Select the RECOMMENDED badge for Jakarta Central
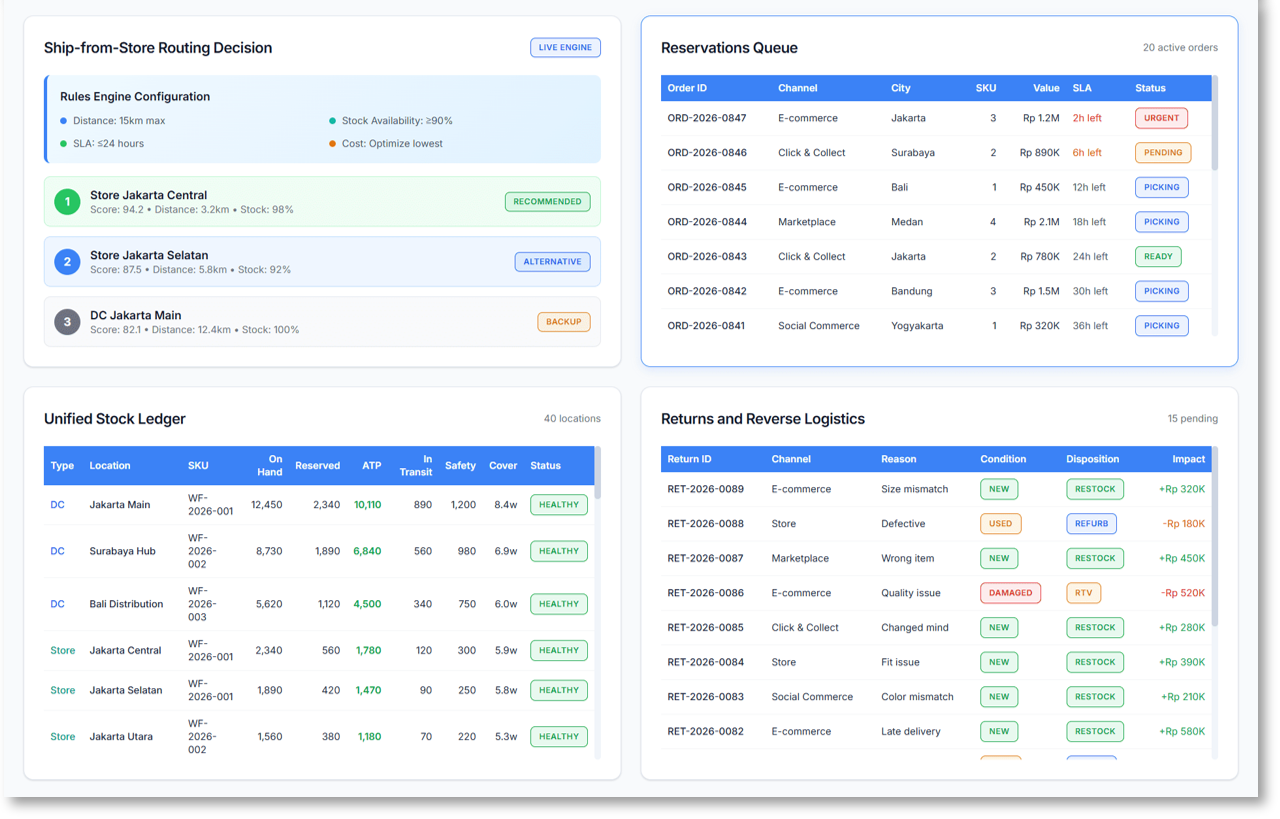The height and width of the screenshot is (819, 1280). point(547,202)
